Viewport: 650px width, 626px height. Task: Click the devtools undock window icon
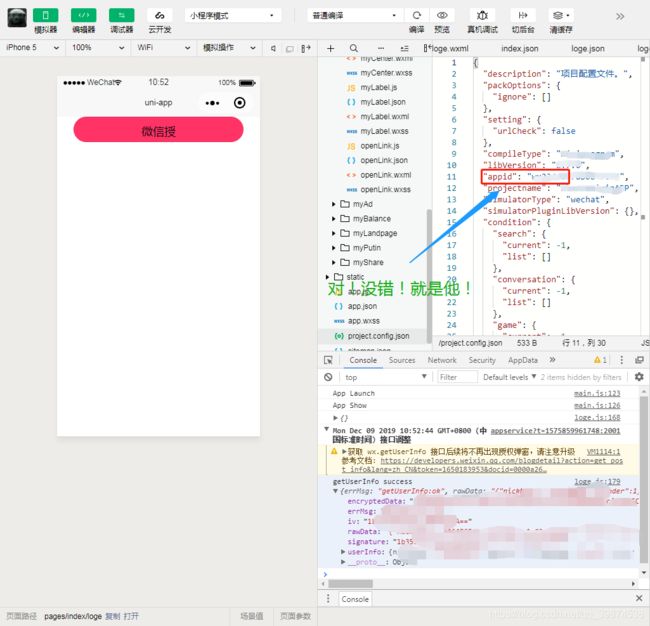point(639,360)
